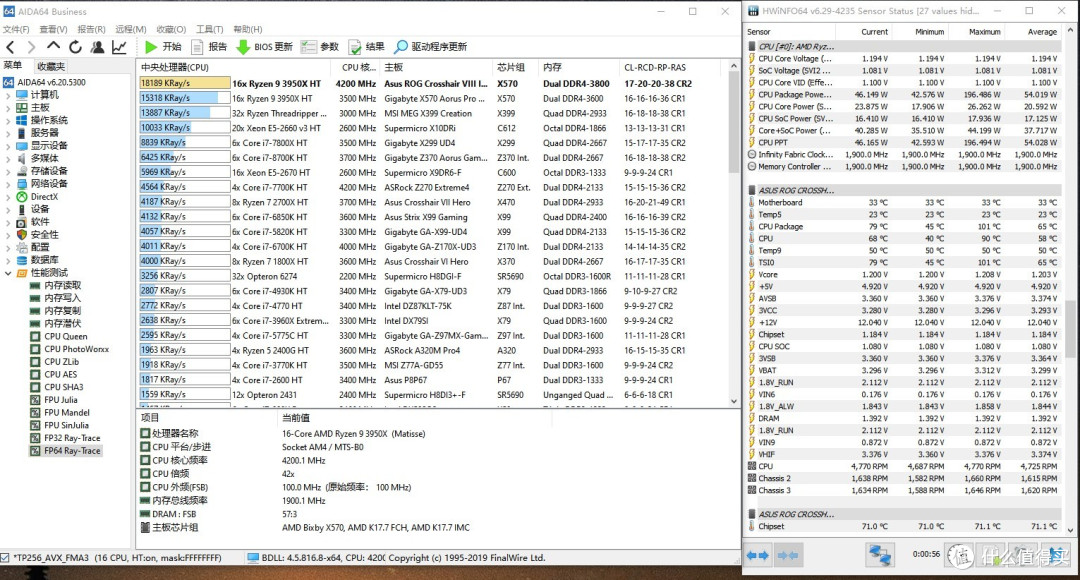Switch to the 菜单 tab
The image size is (1080, 580).
pos(13,65)
